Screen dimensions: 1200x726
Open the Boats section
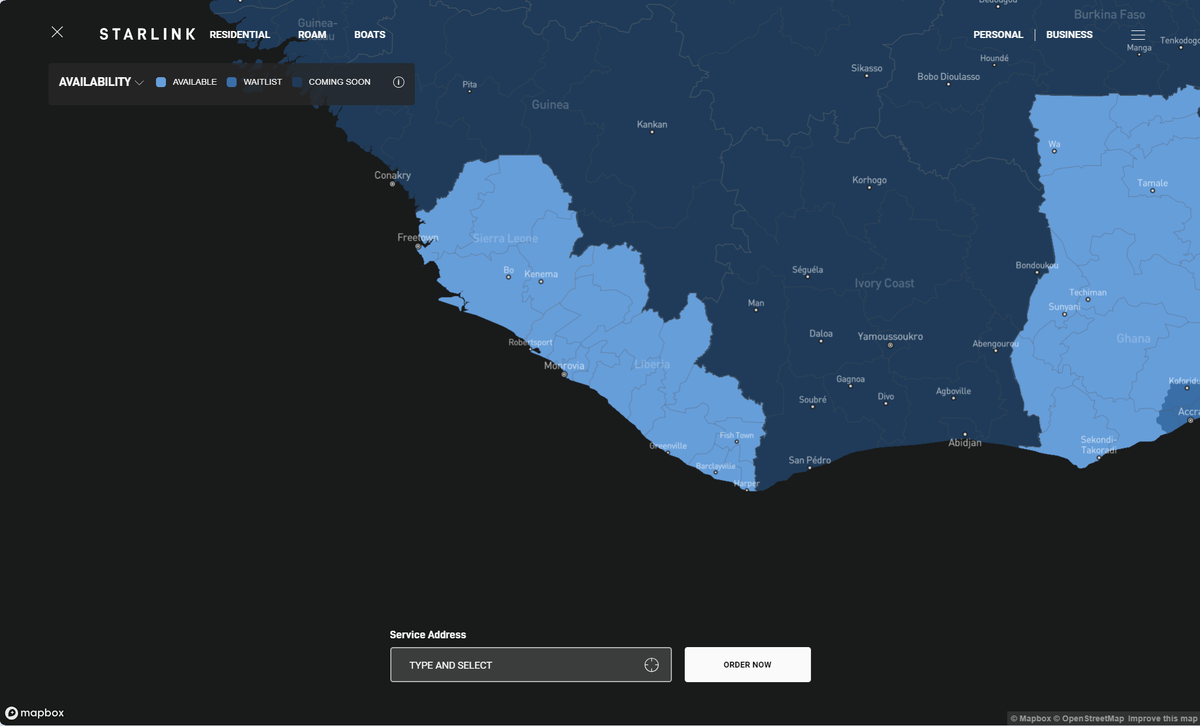click(x=370, y=35)
